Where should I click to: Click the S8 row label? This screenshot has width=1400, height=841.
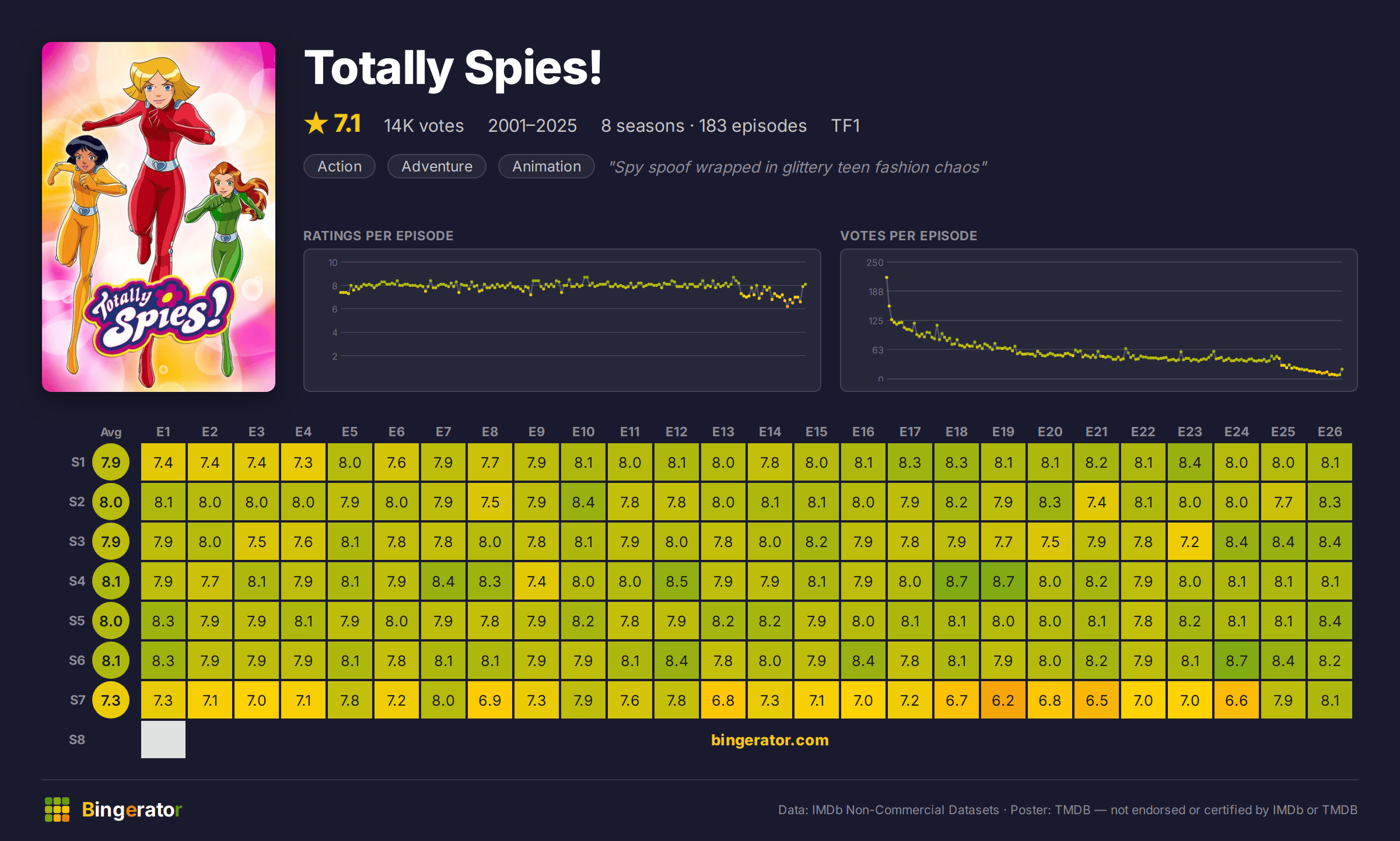coord(77,740)
